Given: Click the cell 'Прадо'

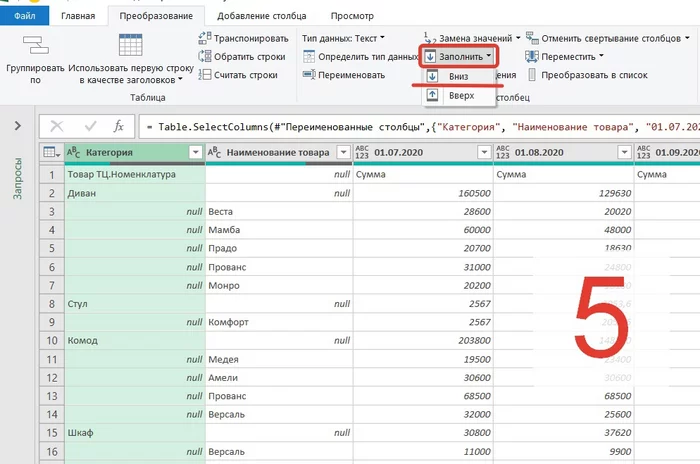Looking at the screenshot, I should coord(279,248).
